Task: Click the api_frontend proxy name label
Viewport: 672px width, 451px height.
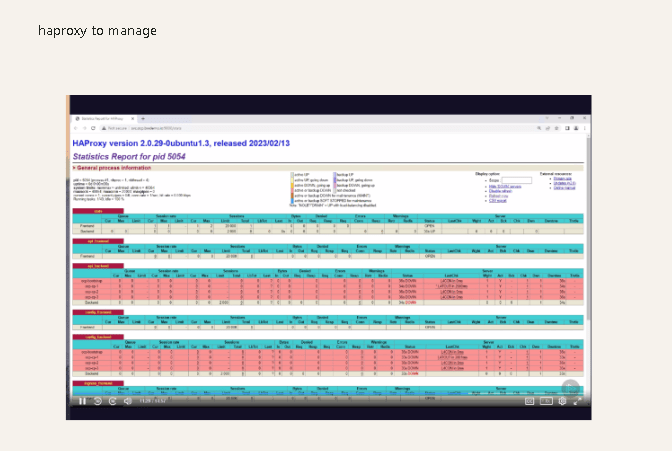Action: point(98,241)
